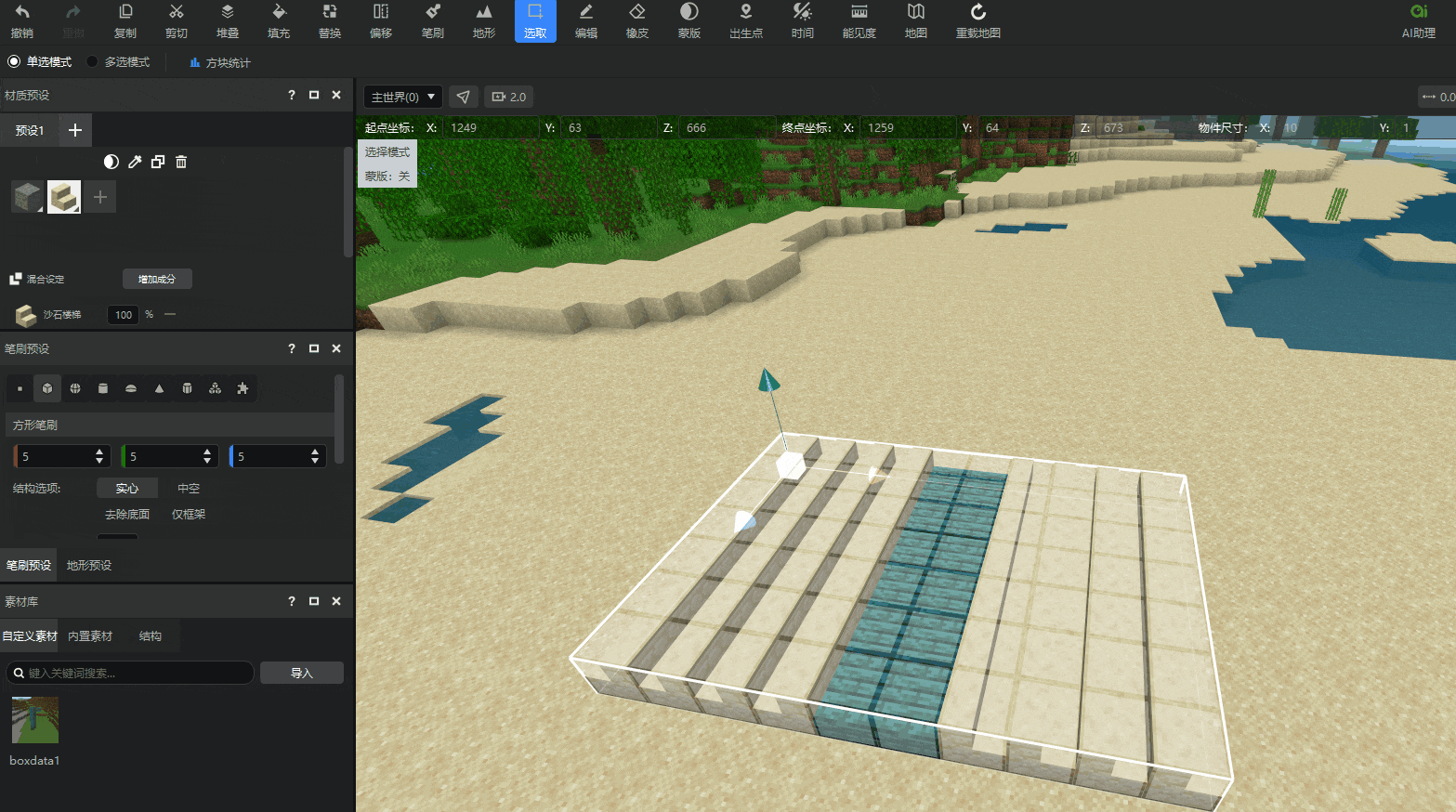Select the single-point brush shape
This screenshot has width=1456, height=812.
[x=20, y=388]
